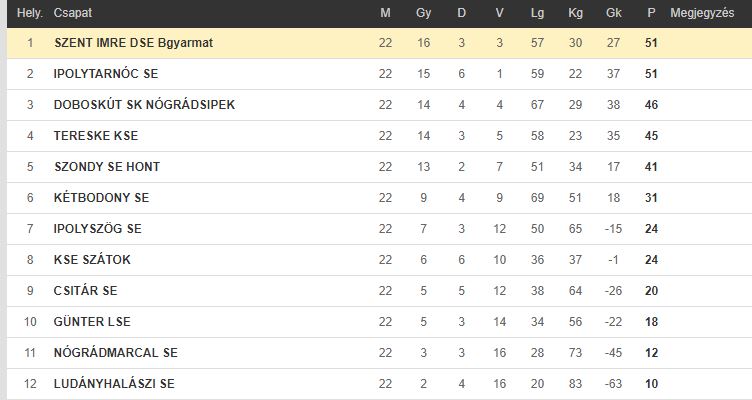752x400 pixels.
Task: Select NÓGRÁDMARCAL SE team link
Action: tap(116, 353)
